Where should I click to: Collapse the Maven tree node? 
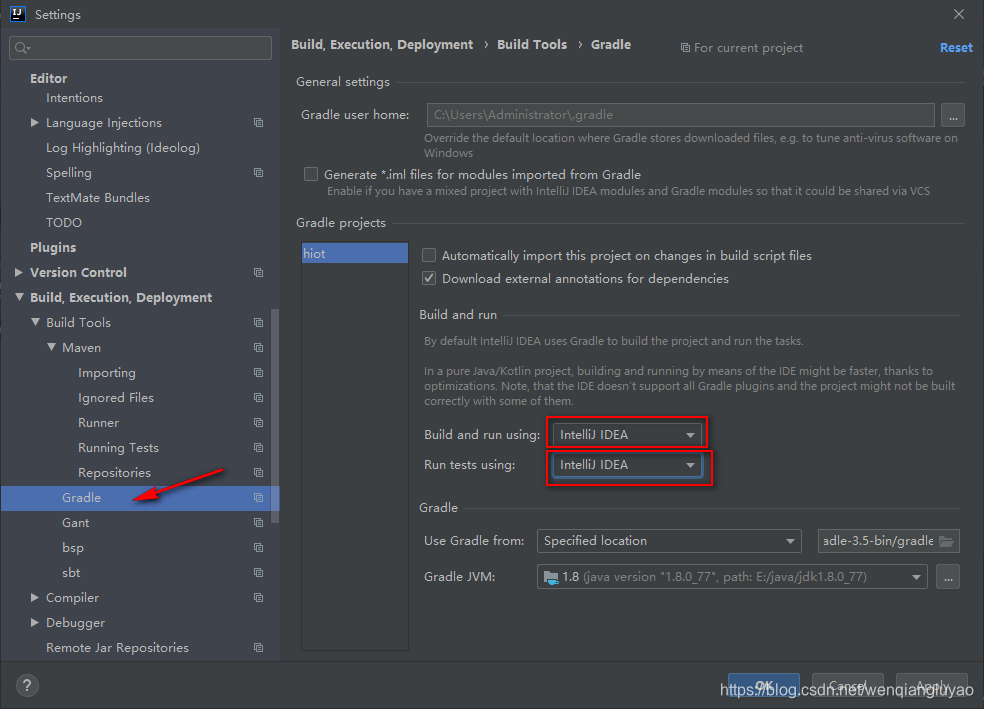(x=51, y=347)
